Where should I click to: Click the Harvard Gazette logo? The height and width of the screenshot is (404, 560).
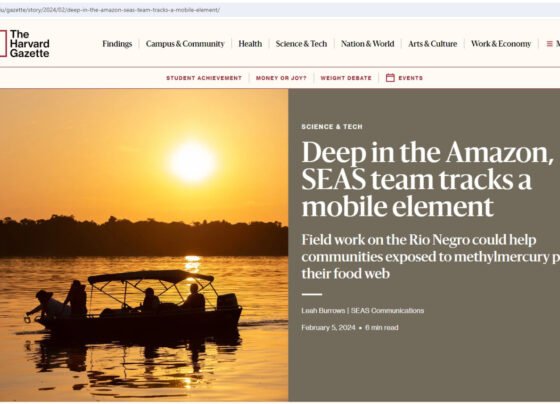click(x=25, y=44)
